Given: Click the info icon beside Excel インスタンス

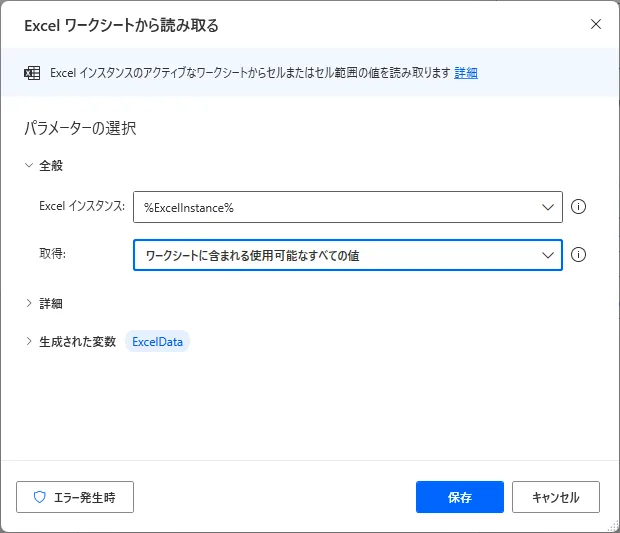Looking at the screenshot, I should 578,207.
